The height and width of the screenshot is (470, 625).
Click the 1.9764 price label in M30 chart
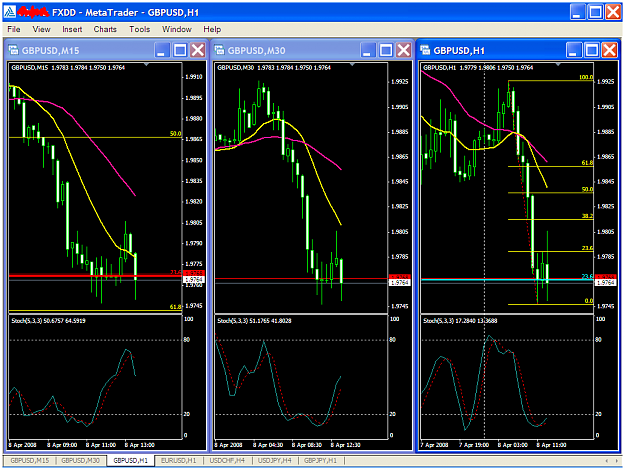click(399, 283)
